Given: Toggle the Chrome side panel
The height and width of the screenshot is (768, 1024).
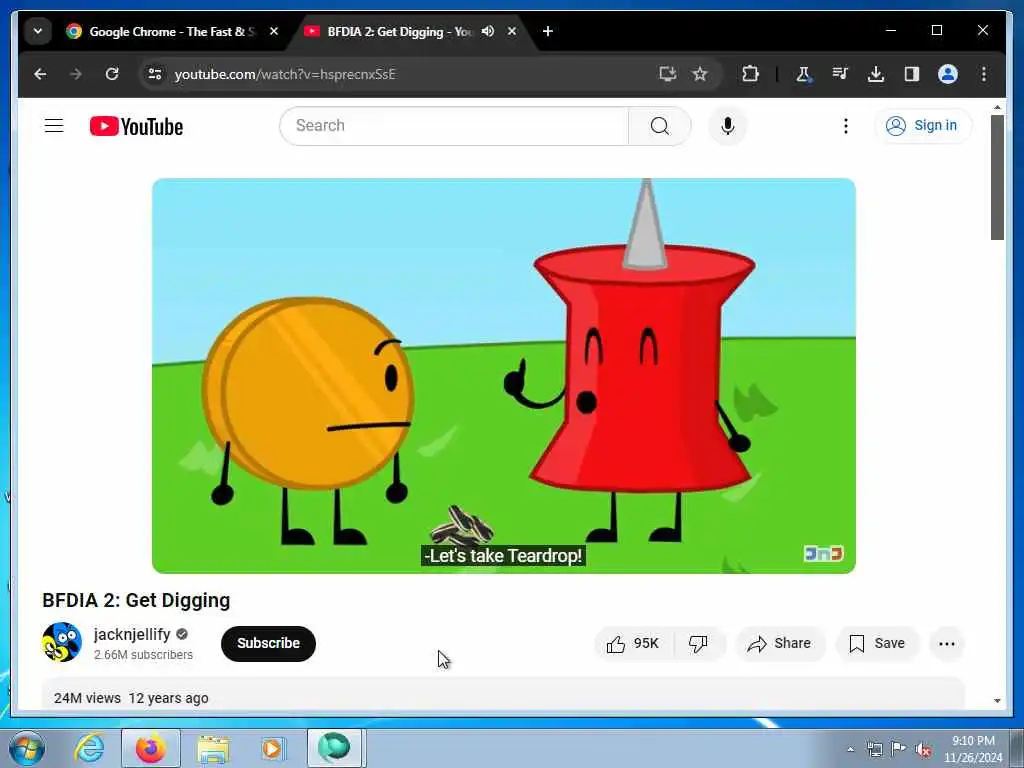Looking at the screenshot, I should tap(912, 74).
